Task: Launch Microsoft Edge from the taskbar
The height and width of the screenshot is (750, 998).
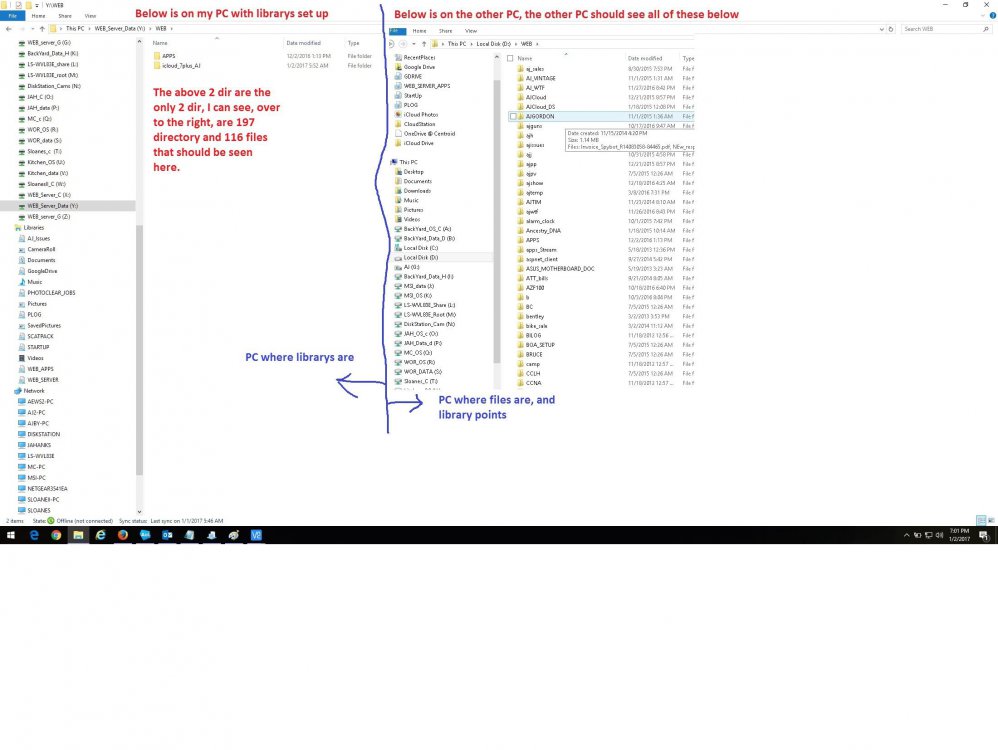Action: coord(34,535)
